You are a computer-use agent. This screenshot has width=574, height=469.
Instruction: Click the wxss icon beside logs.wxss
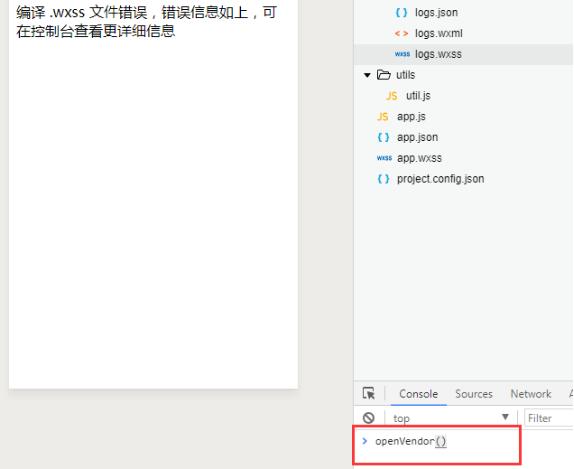(402, 54)
